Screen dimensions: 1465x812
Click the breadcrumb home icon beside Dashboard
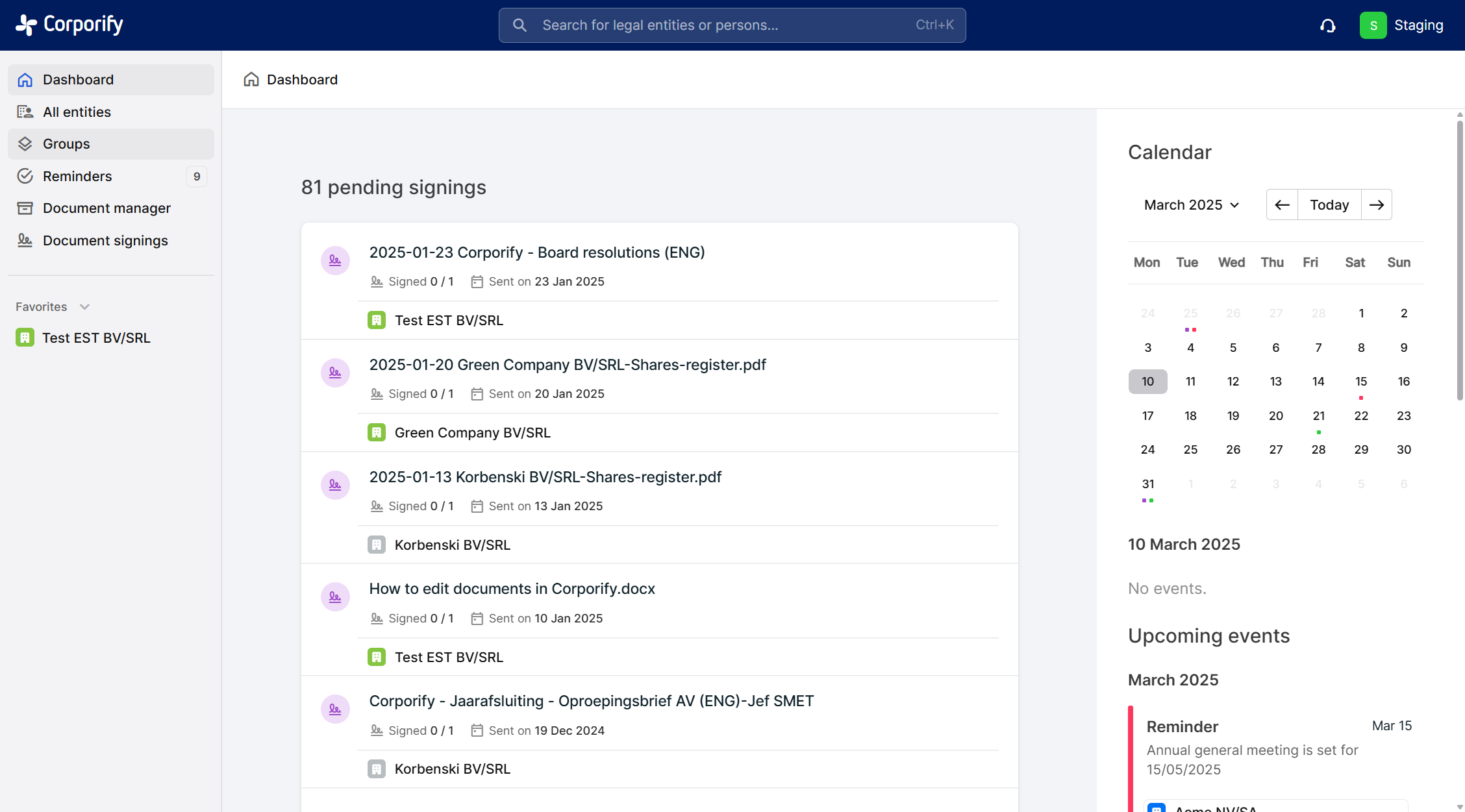251,79
